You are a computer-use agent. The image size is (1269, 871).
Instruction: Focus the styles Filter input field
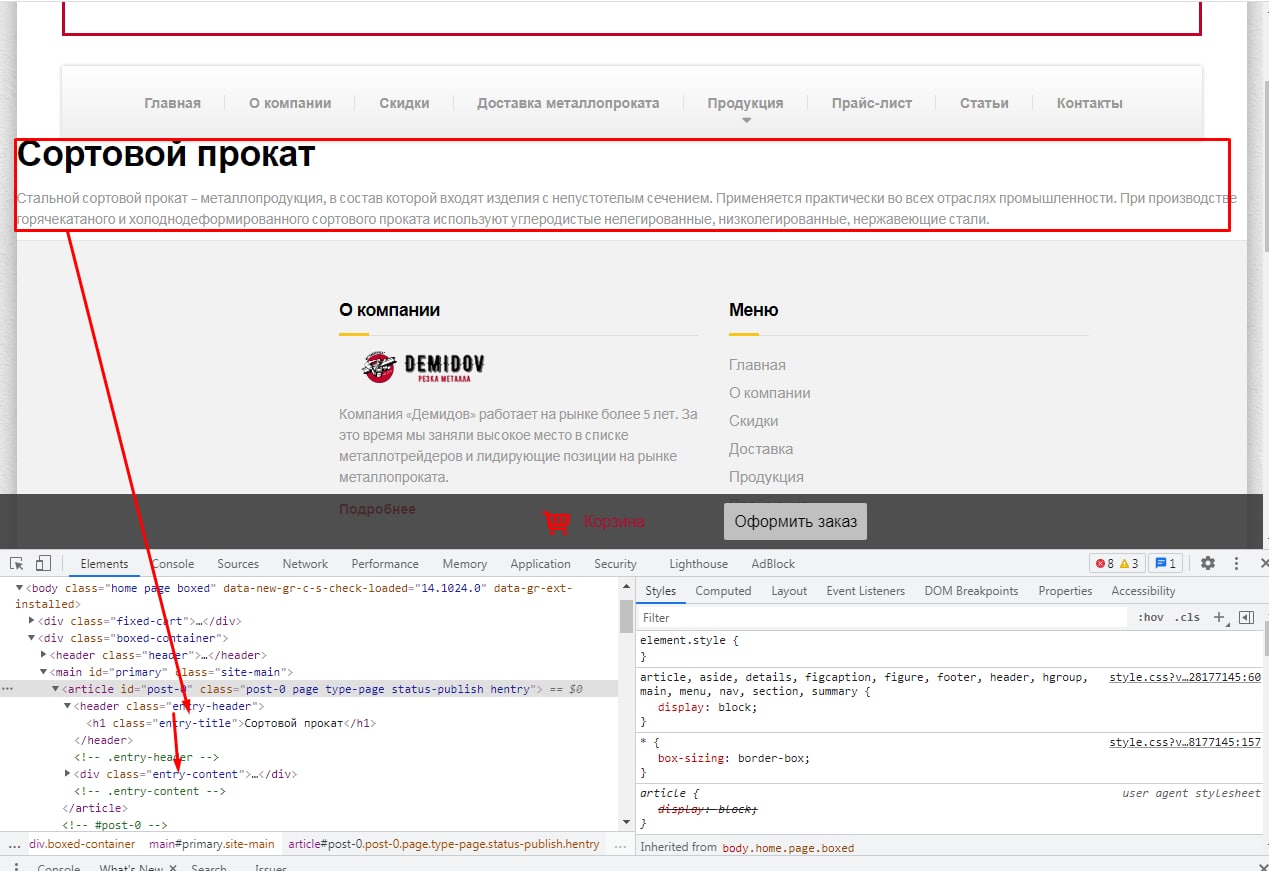pyautogui.click(x=883, y=617)
